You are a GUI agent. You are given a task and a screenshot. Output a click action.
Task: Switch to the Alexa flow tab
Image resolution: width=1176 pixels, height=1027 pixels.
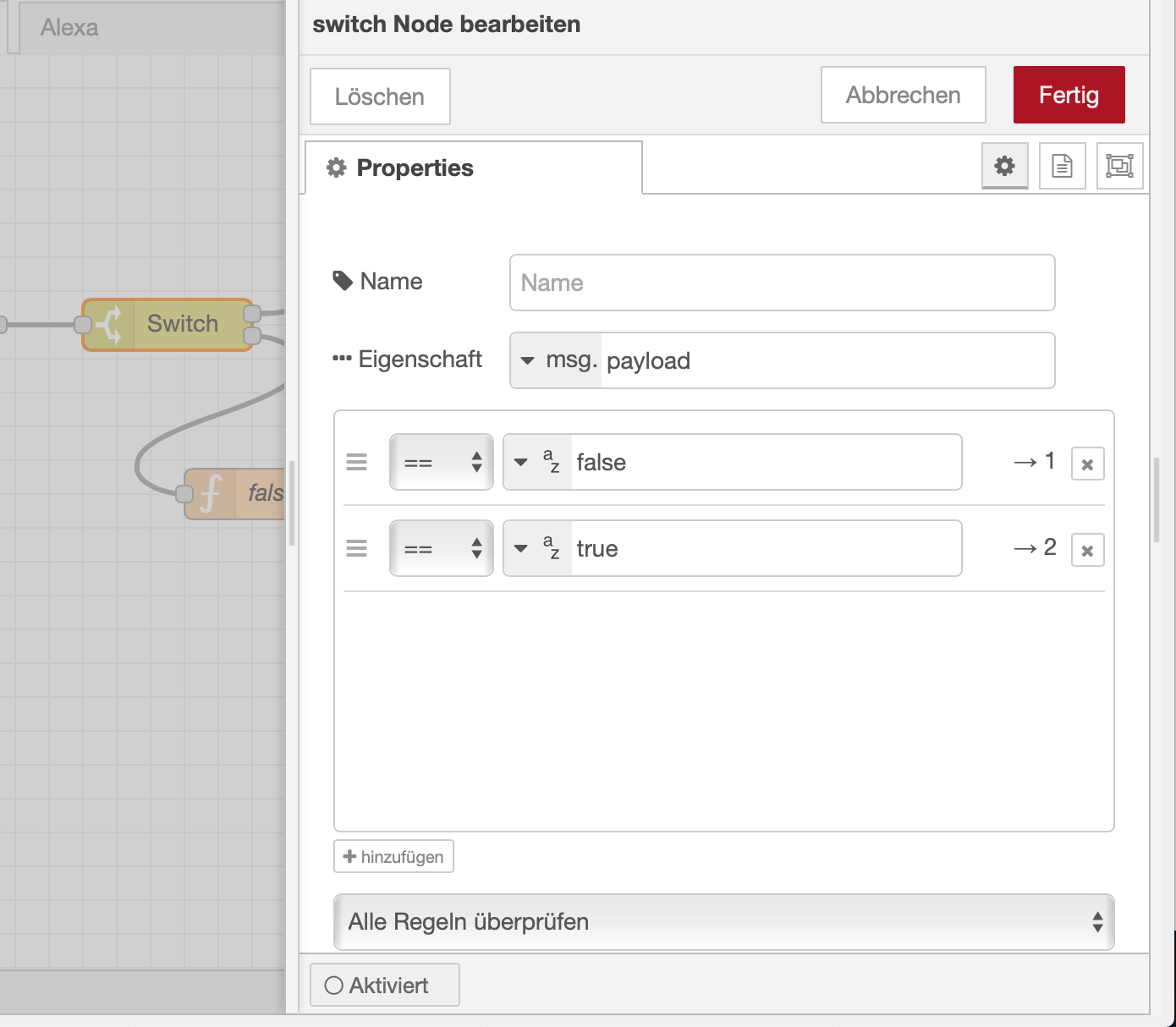pos(69,28)
